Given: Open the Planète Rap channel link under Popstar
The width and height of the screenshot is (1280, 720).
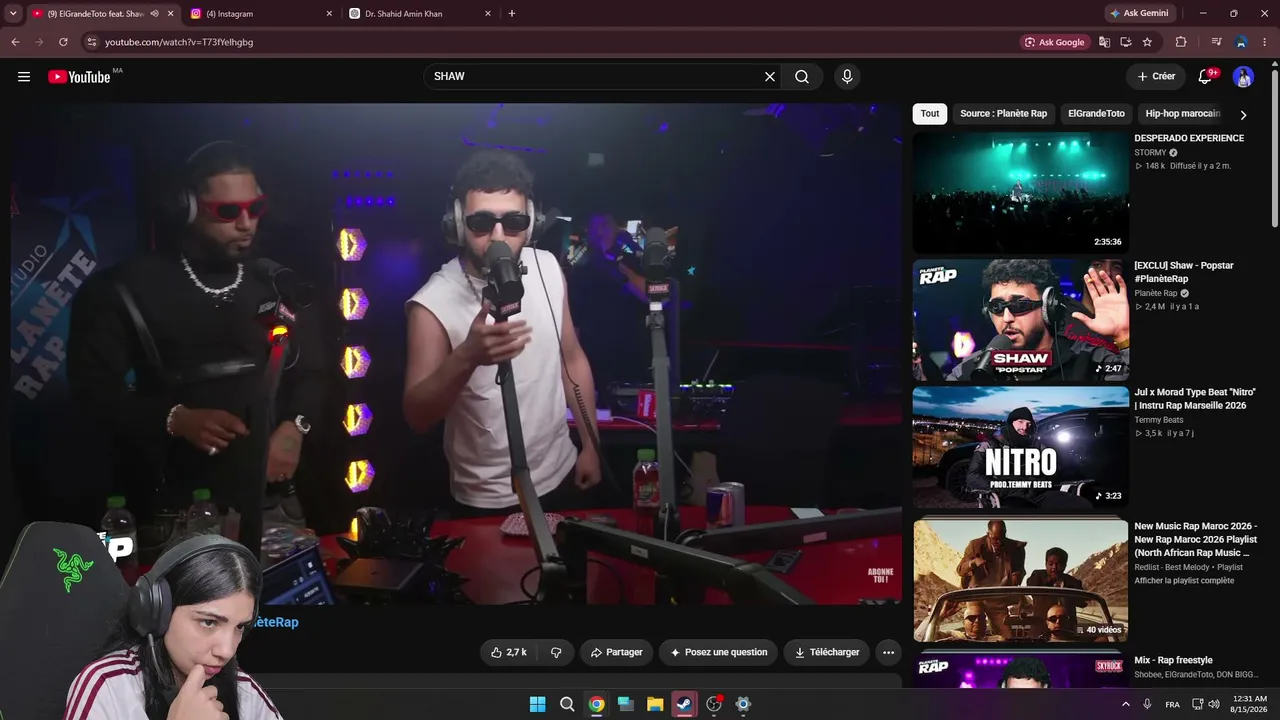Looking at the screenshot, I should pos(1156,294).
